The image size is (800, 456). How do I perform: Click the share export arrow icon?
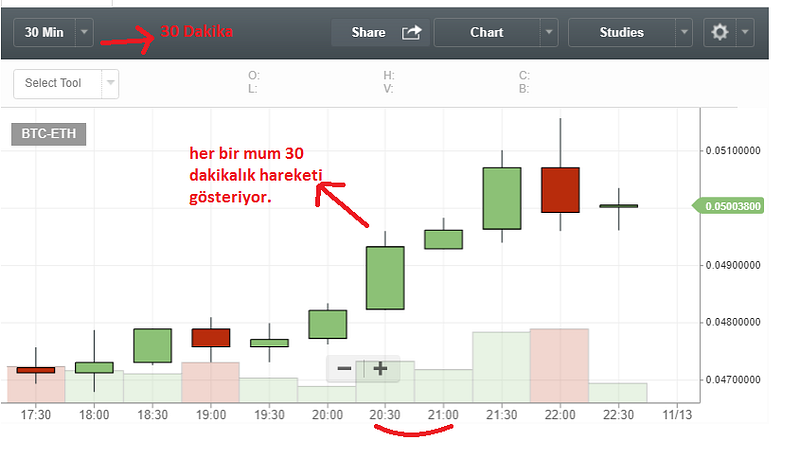pos(411,32)
